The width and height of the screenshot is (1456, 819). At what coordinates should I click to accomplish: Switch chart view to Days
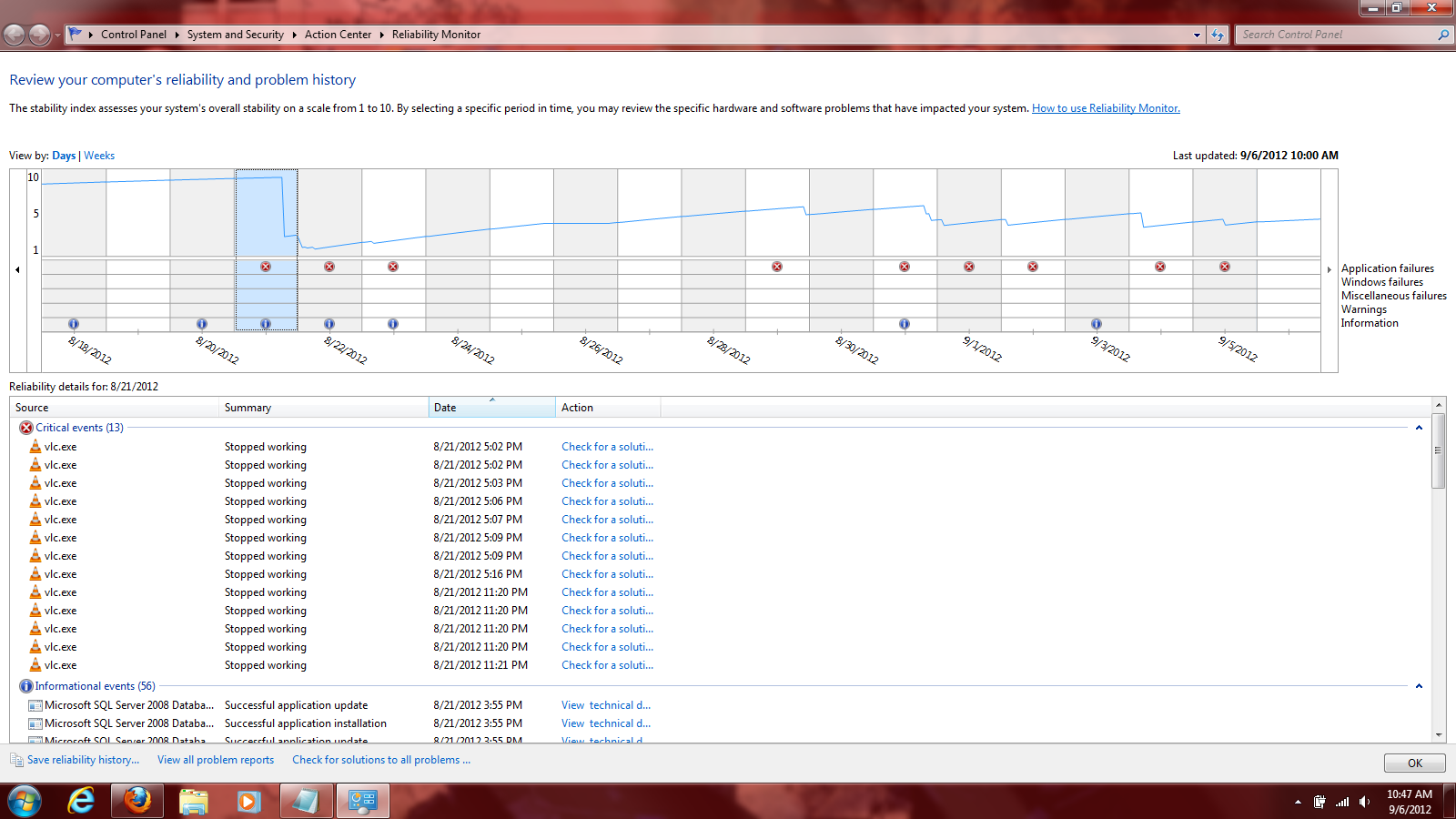click(64, 156)
